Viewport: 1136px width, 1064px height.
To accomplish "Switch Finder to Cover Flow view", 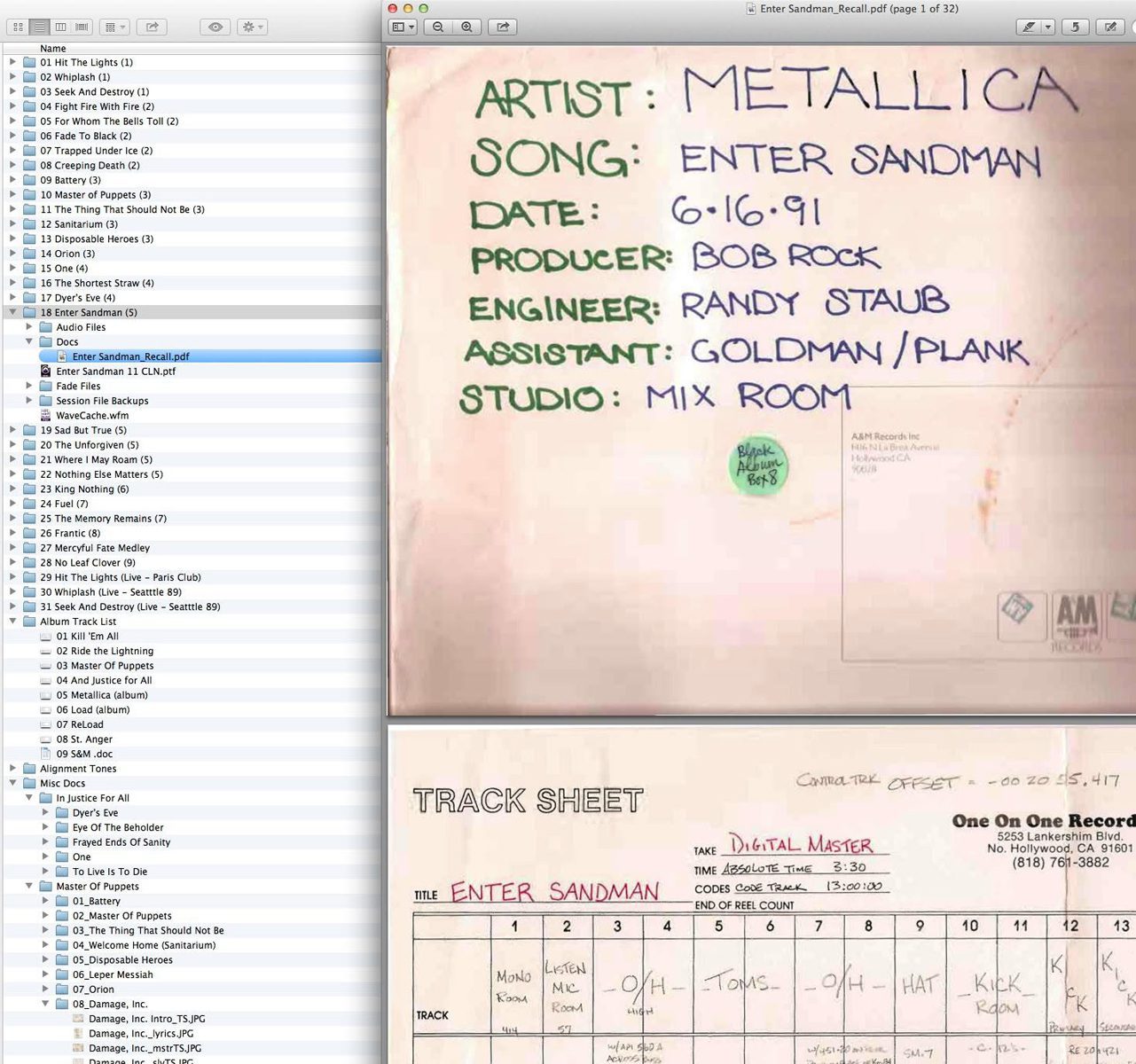I will point(82,27).
